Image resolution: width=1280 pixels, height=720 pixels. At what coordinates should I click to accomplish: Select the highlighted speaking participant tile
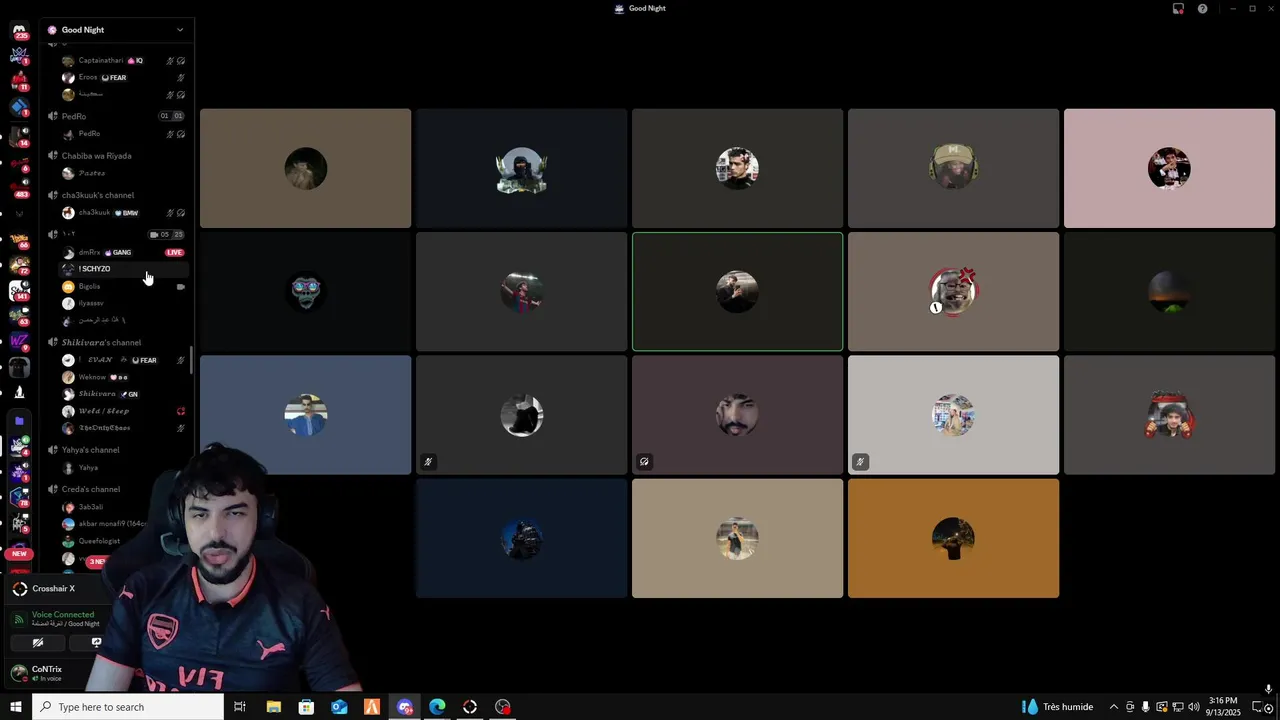[x=737, y=292]
